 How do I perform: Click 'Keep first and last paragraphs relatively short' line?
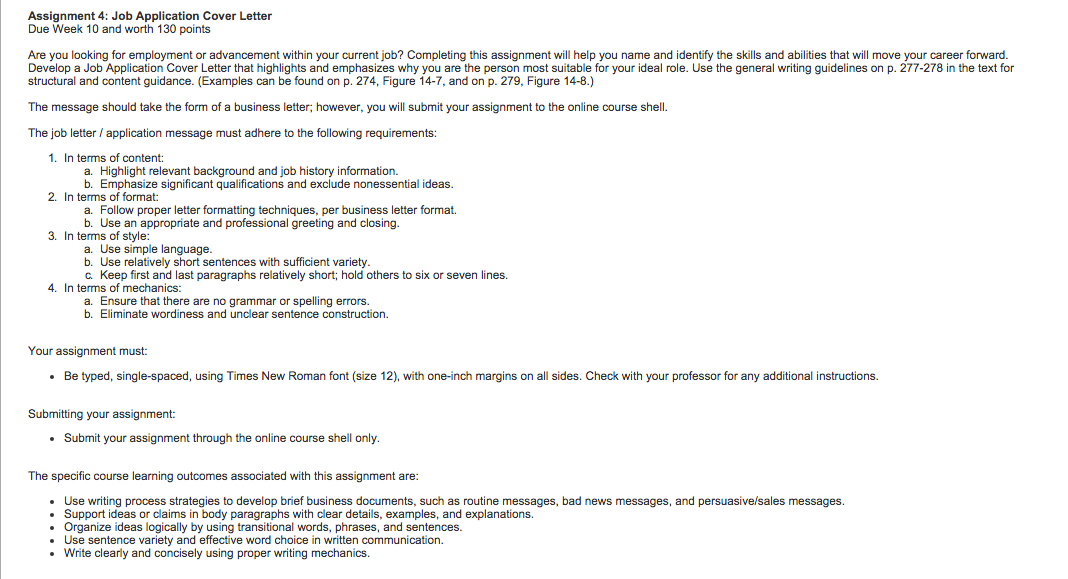tap(304, 275)
